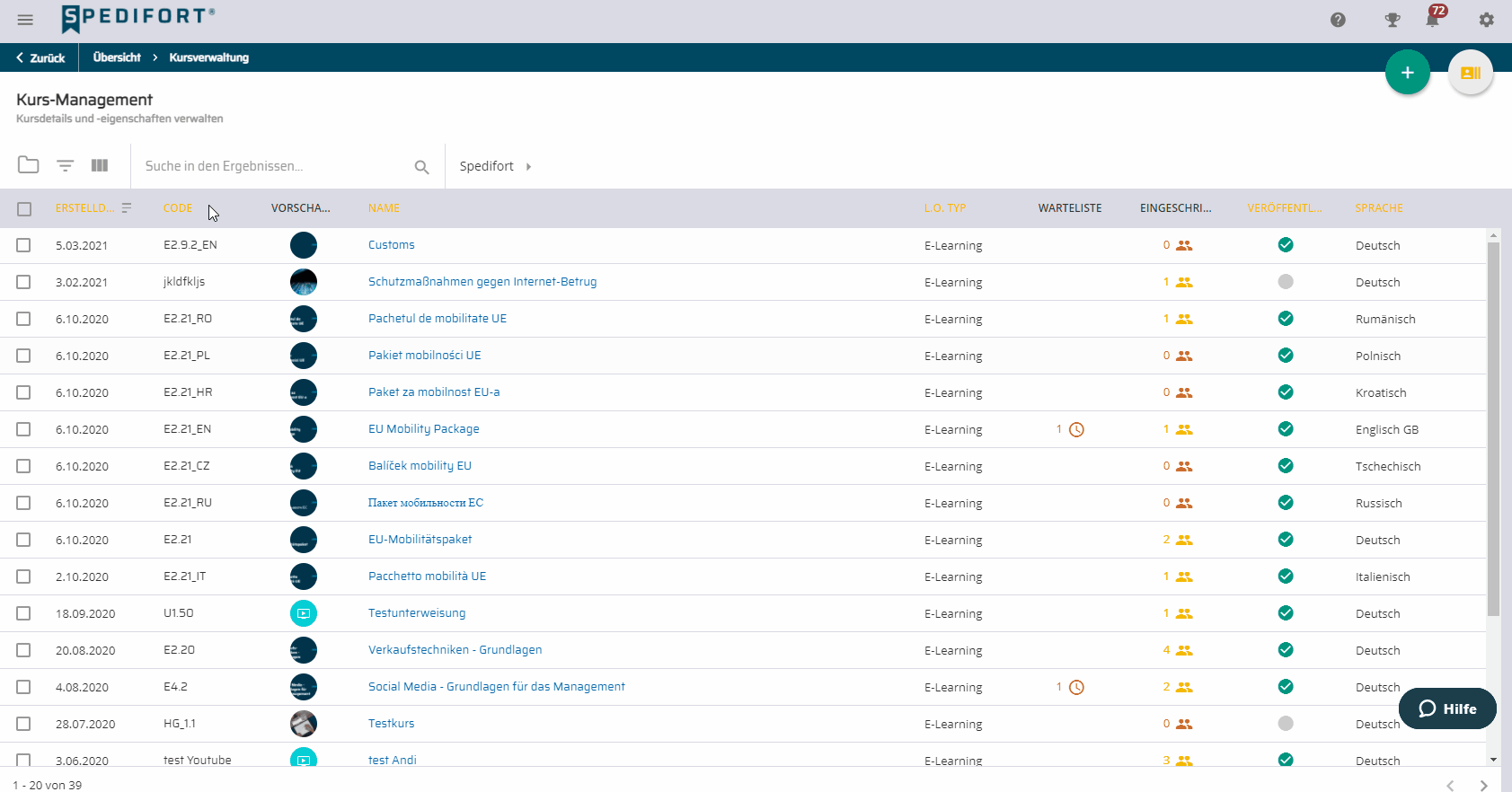This screenshot has height=792, width=1512.
Task: Click sort icon beside ERSTELLD... header
Action: [127, 207]
